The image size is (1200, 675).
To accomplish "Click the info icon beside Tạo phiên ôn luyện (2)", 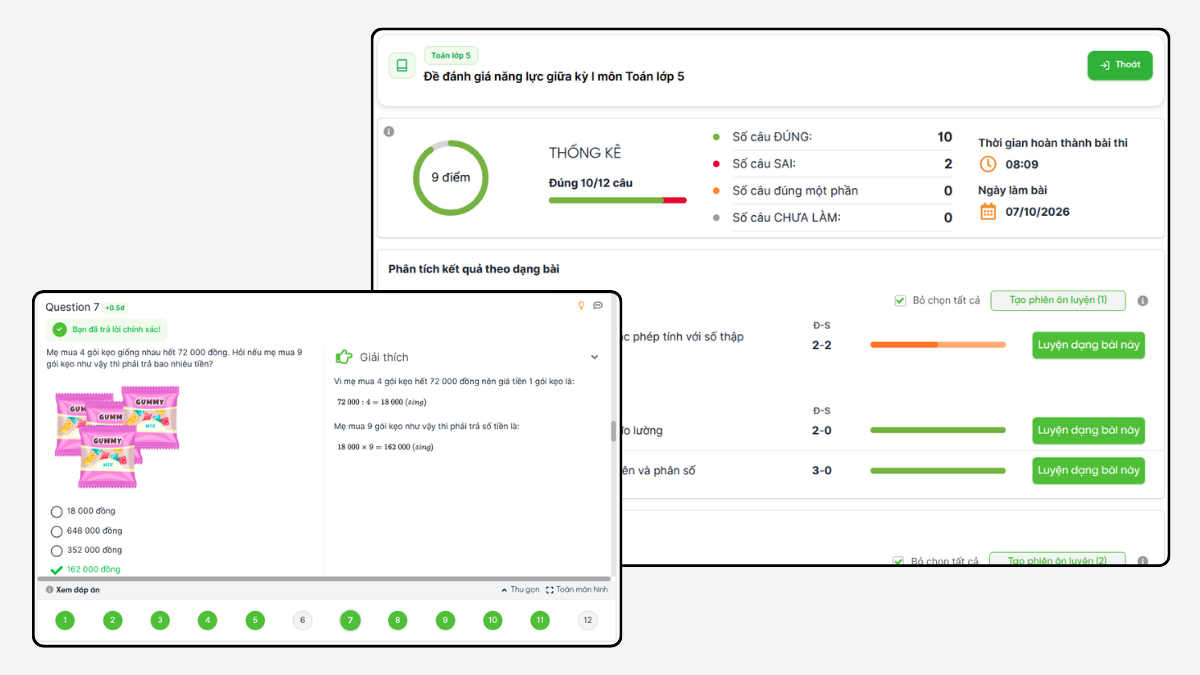I will [1143, 562].
